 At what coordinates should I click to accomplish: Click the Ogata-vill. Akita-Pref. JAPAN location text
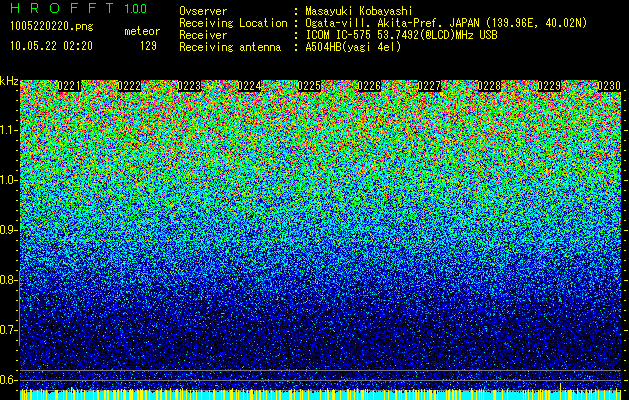(x=446, y=23)
